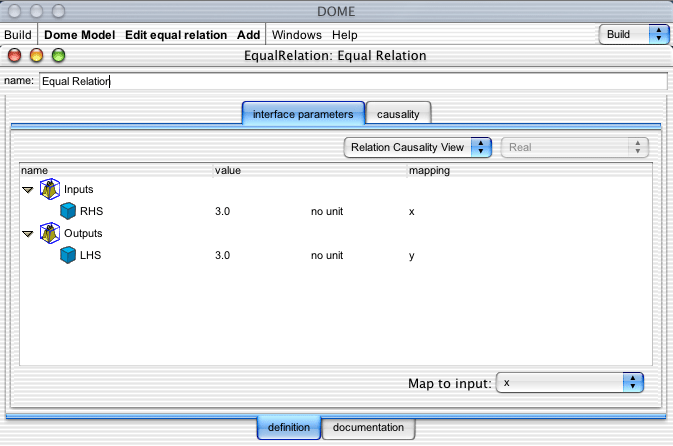Image resolution: width=673 pixels, height=446 pixels.
Task: Select the LHS parameter cube icon
Action: click(x=68, y=255)
